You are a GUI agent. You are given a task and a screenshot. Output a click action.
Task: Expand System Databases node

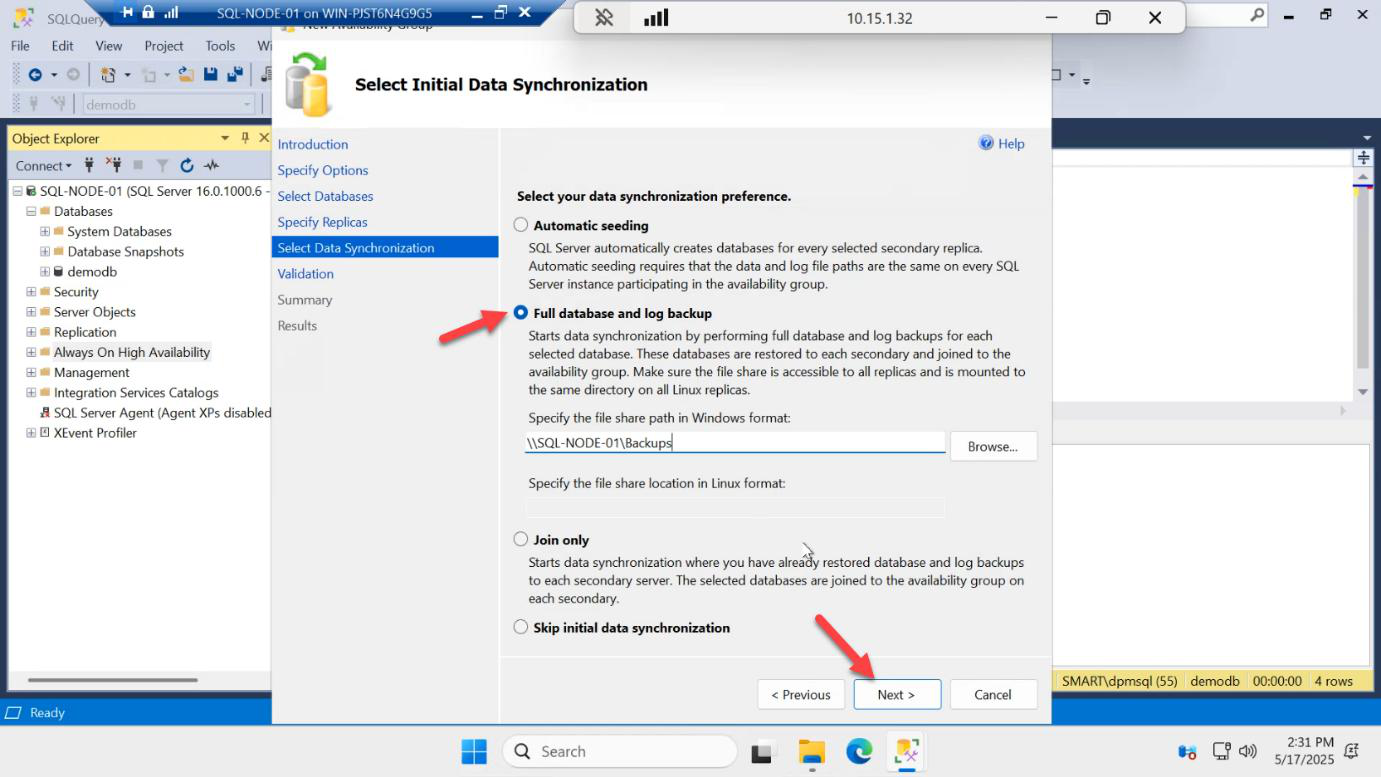pos(45,231)
